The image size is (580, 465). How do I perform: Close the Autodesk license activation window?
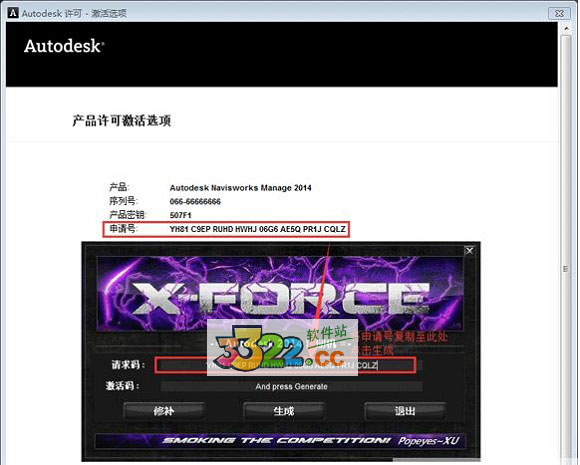click(x=559, y=13)
